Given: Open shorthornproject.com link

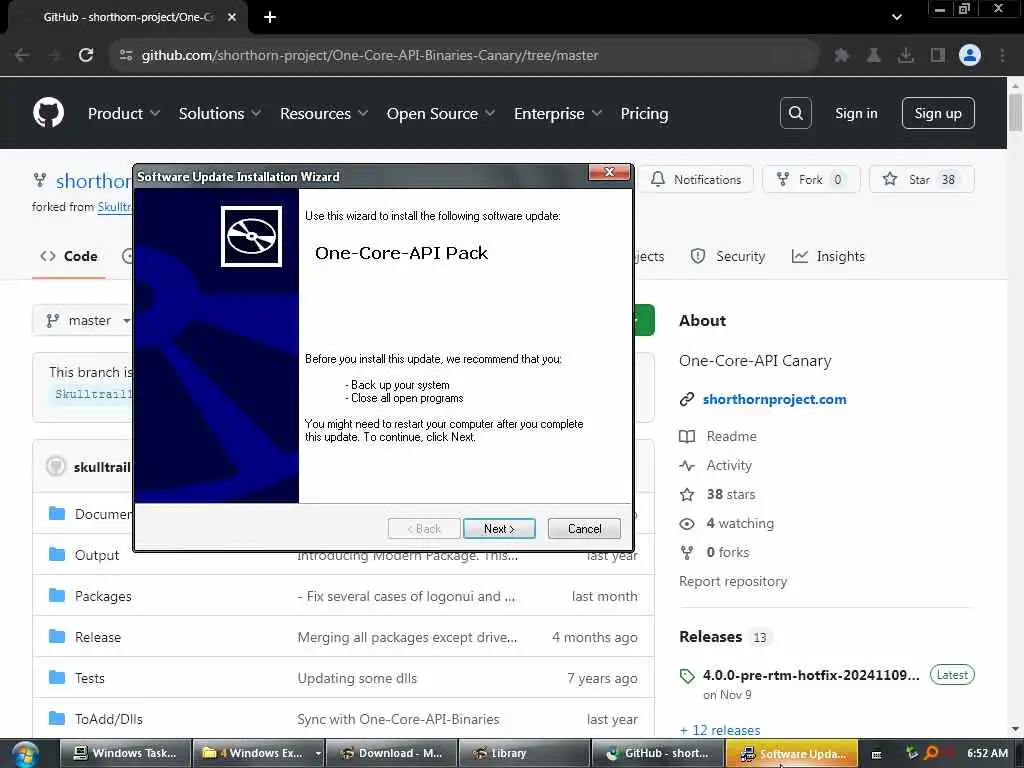Looking at the screenshot, I should tap(774, 399).
